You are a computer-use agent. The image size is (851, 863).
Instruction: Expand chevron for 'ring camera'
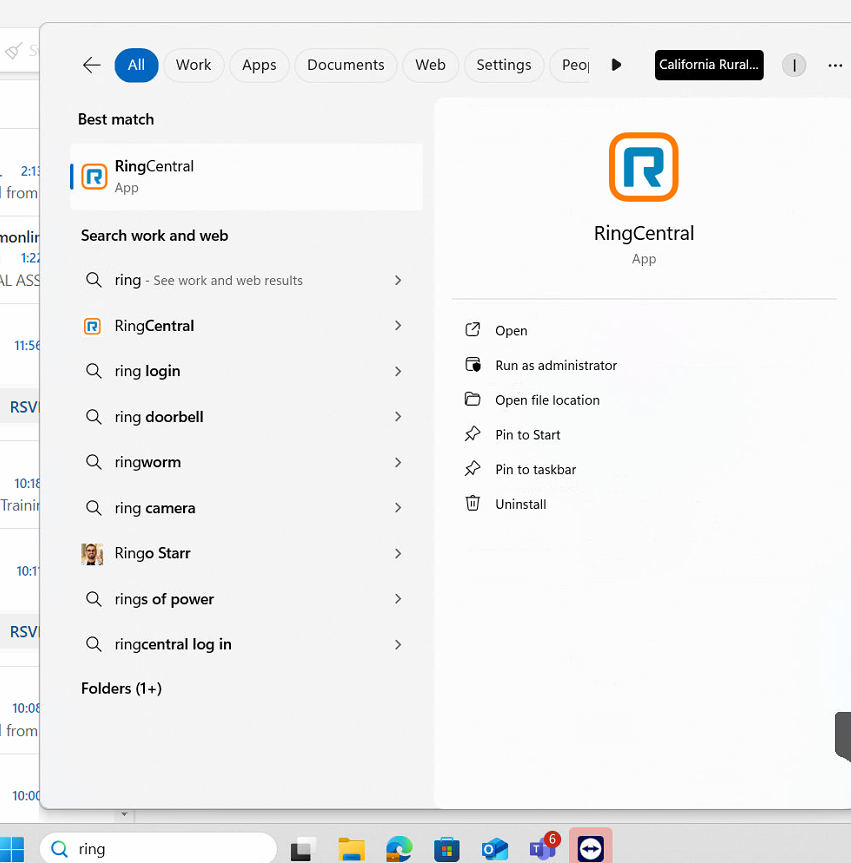coord(398,507)
